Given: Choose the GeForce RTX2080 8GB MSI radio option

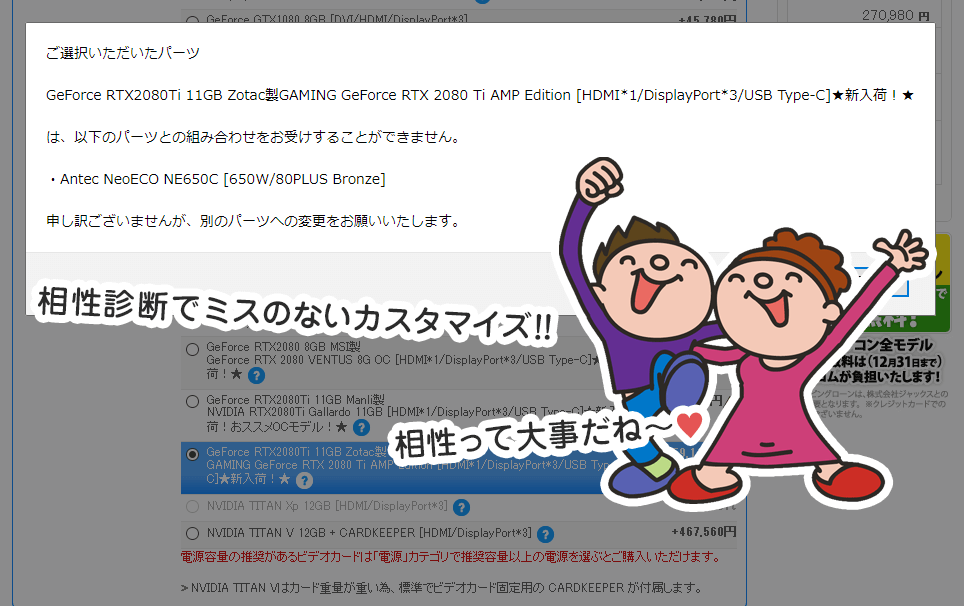Looking at the screenshot, I should point(192,349).
